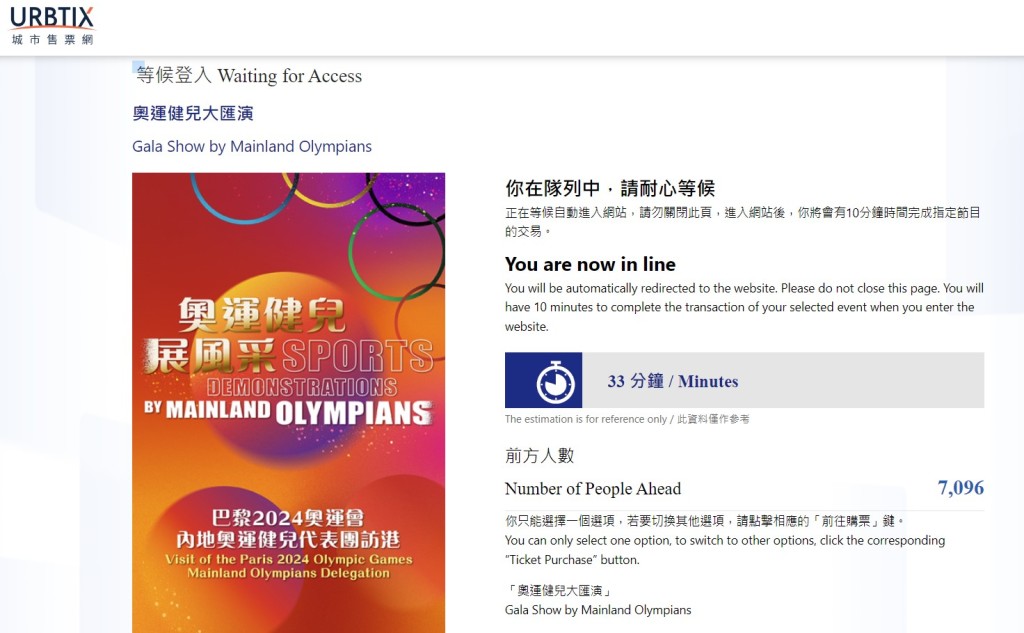Screen dimensions: 1024x633
Task: Click the Olympians event poster image
Action: coord(289,402)
